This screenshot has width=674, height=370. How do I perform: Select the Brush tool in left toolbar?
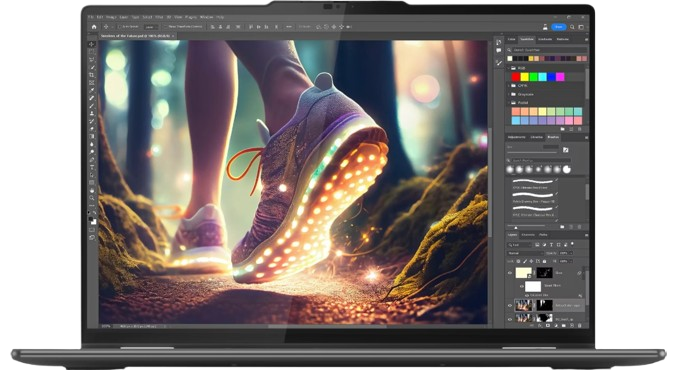(x=92, y=106)
